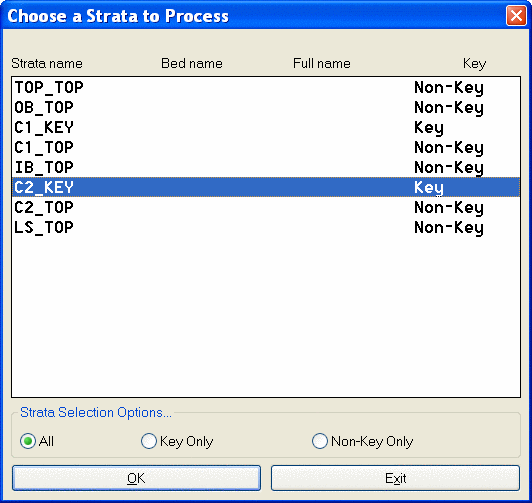The height and width of the screenshot is (503, 532).
Task: Choose the C1_KEY strata
Action: click(x=266, y=128)
